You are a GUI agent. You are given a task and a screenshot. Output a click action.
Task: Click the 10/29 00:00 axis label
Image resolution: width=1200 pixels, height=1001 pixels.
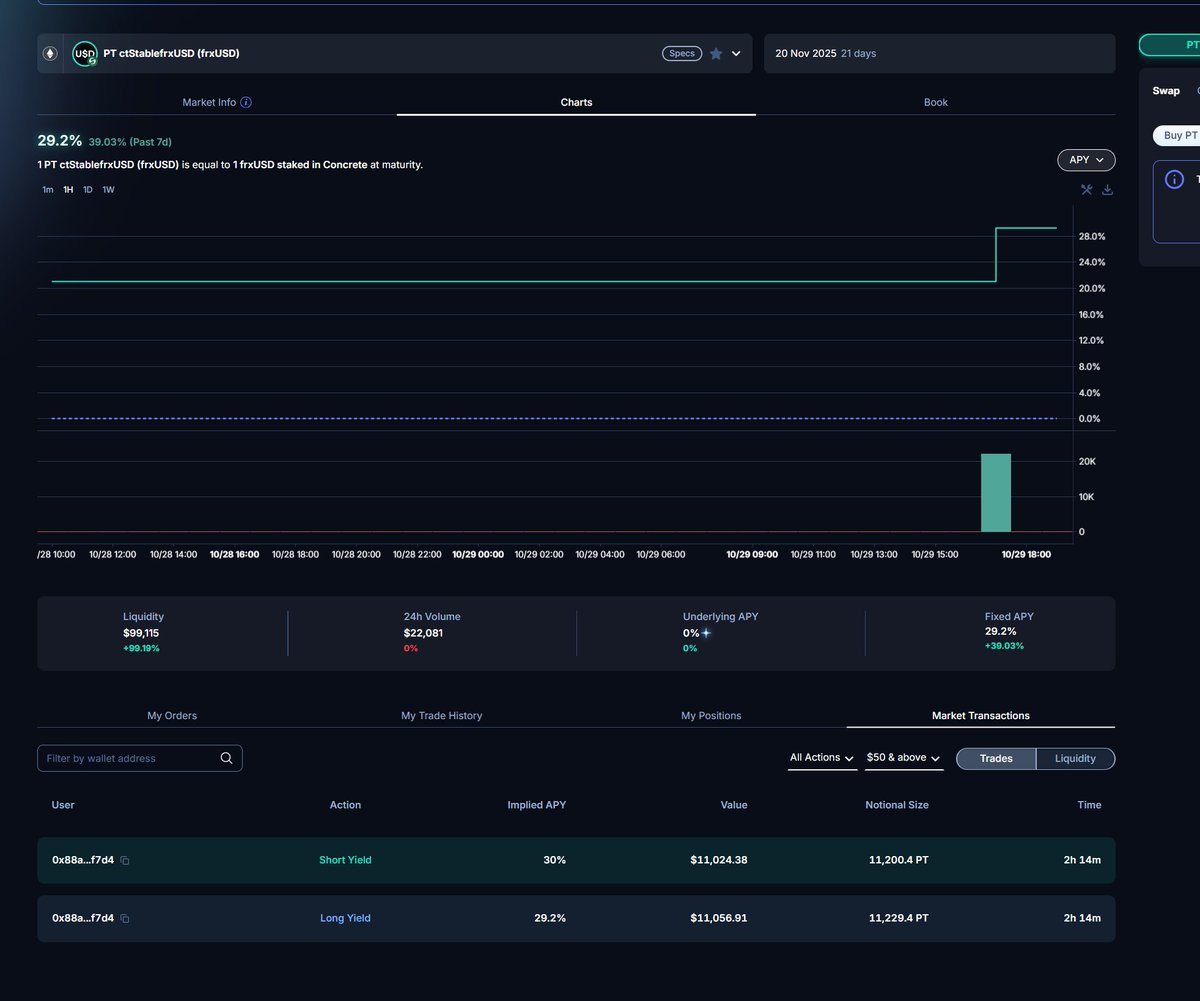click(478, 554)
